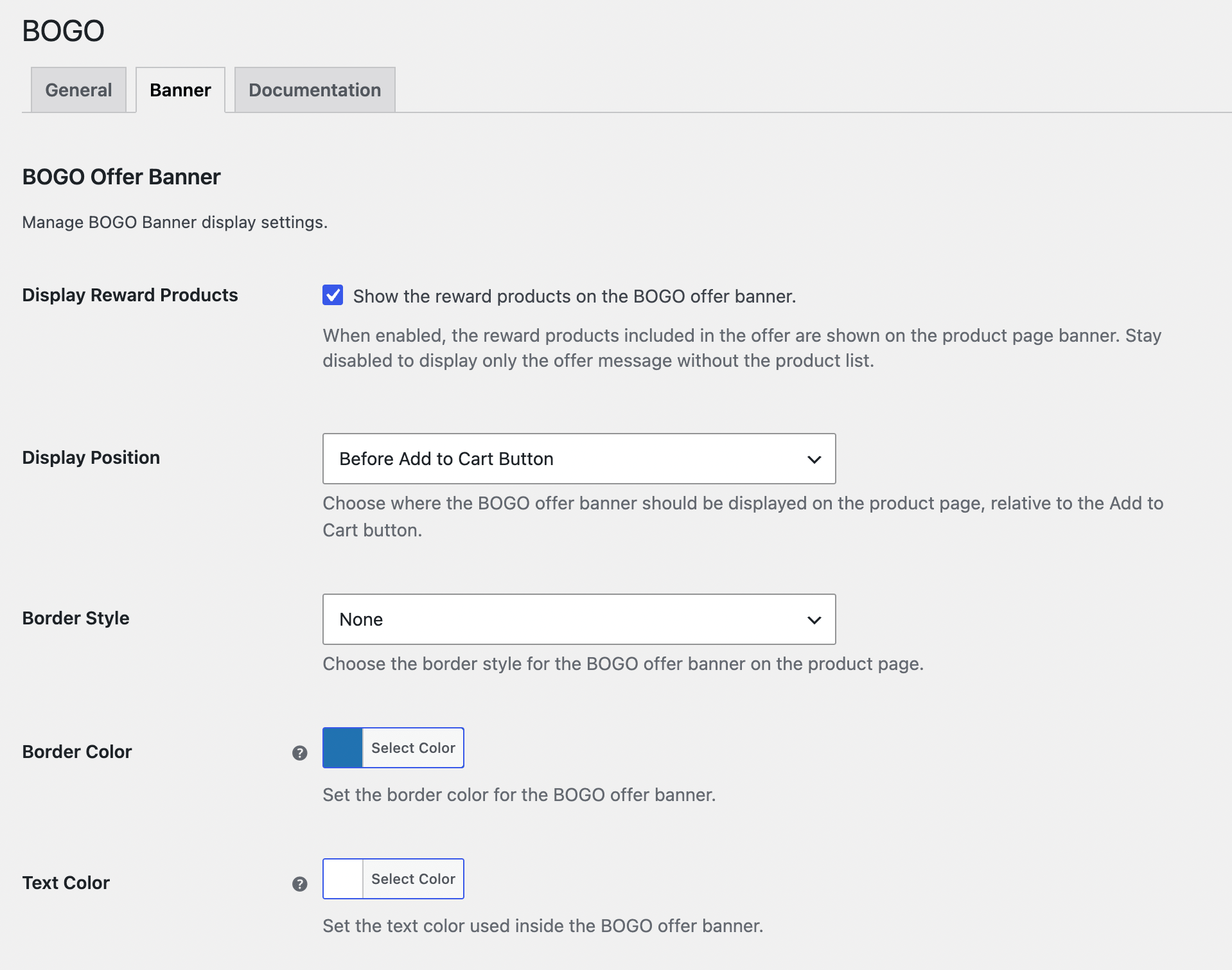This screenshot has height=970, width=1232.
Task: Open the Border Color help tooltip icon
Action: tap(299, 753)
